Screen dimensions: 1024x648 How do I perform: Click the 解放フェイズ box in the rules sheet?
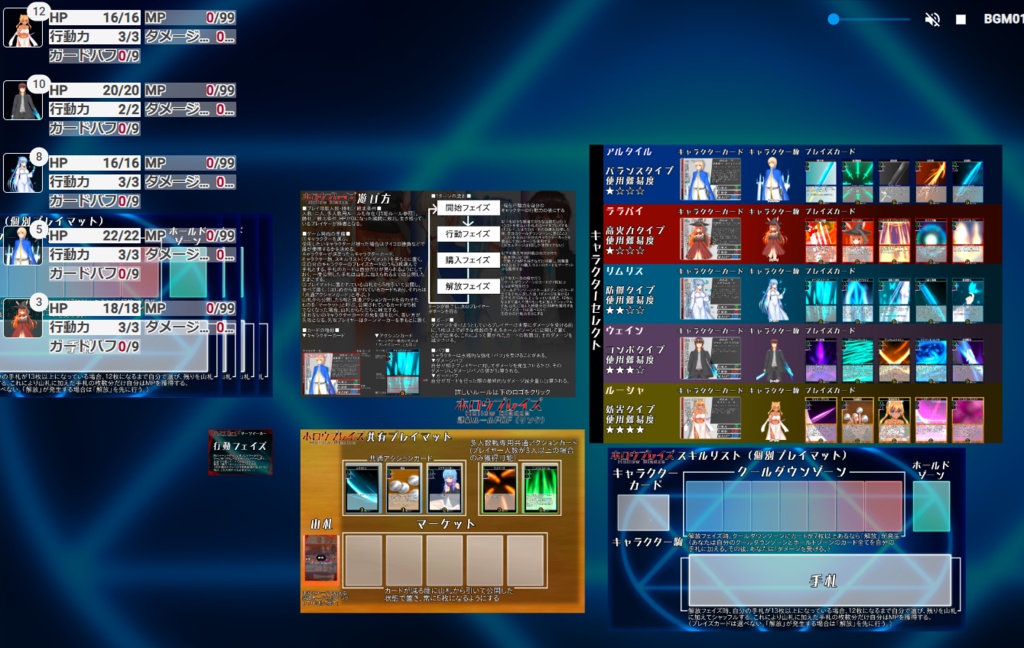coord(468,286)
